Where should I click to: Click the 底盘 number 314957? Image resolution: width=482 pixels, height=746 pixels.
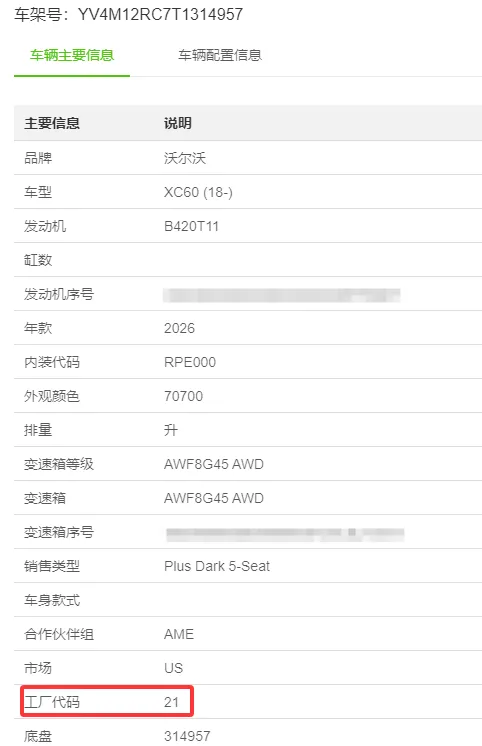tap(187, 736)
